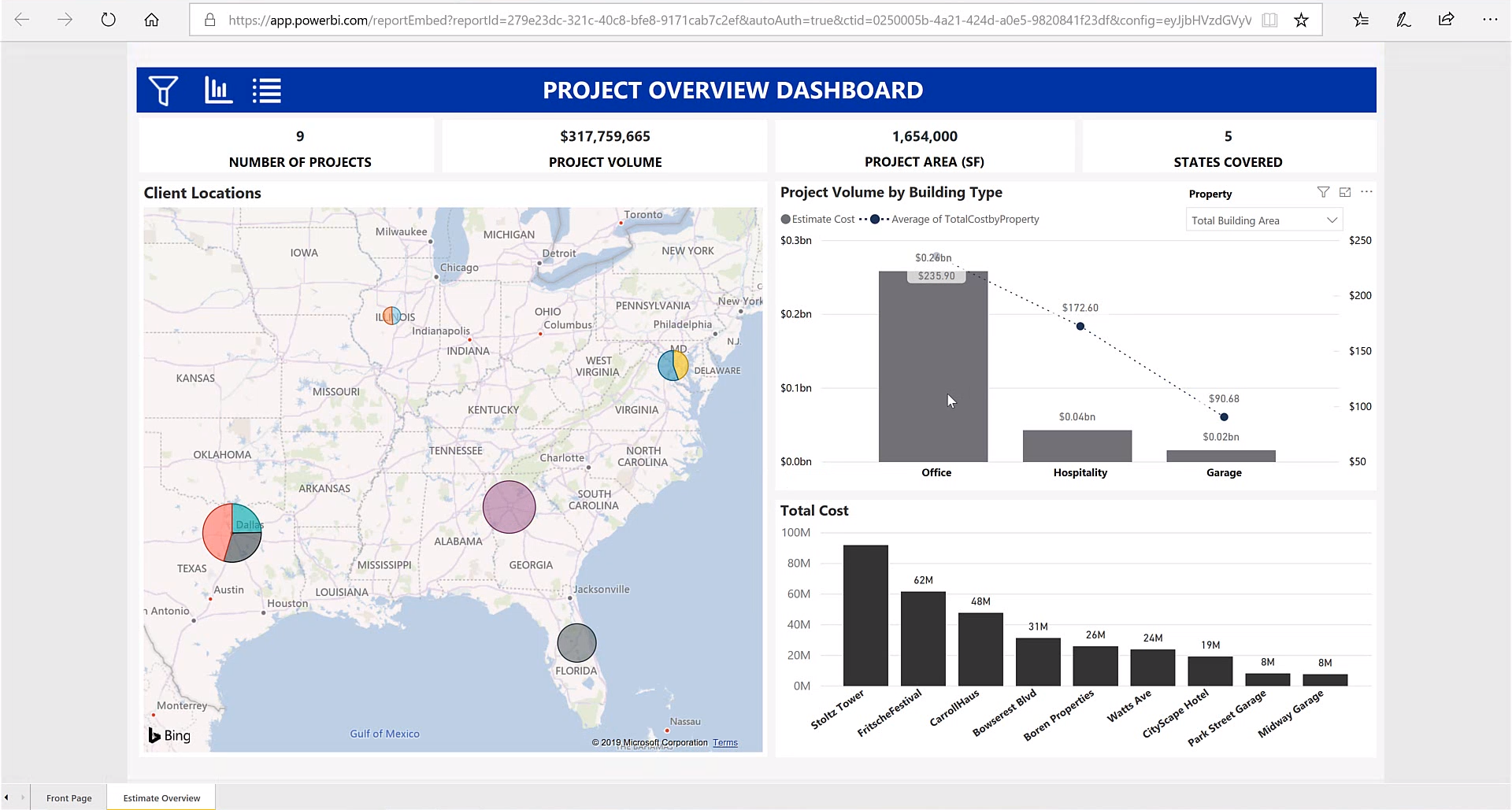Click the visual filter icon above Property

point(1323,192)
